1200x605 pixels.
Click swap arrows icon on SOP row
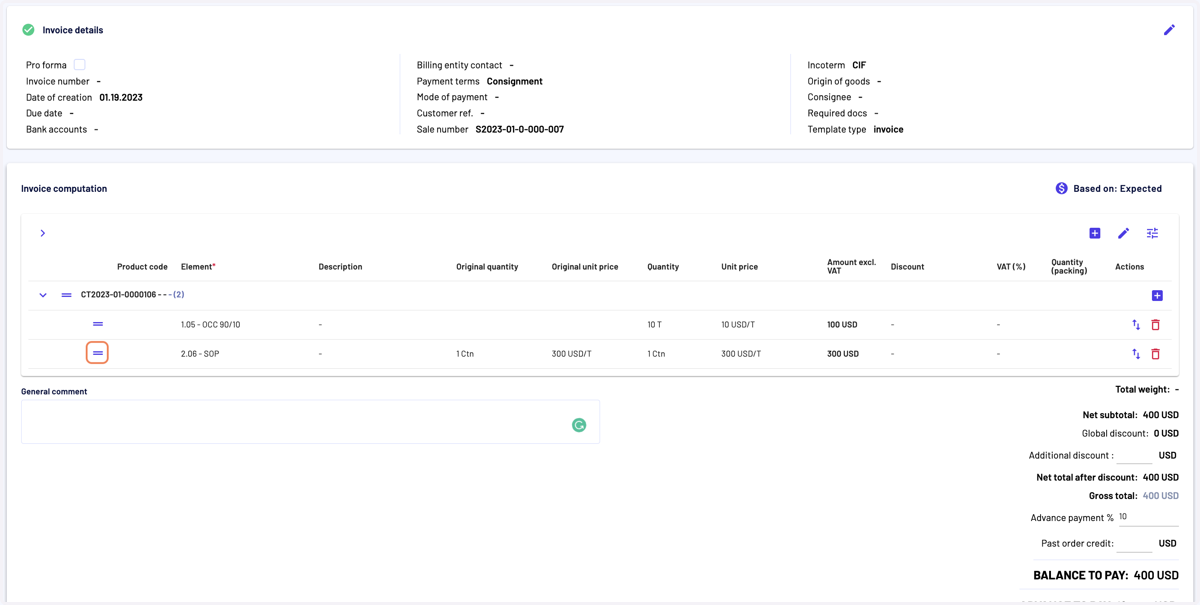[1136, 354]
